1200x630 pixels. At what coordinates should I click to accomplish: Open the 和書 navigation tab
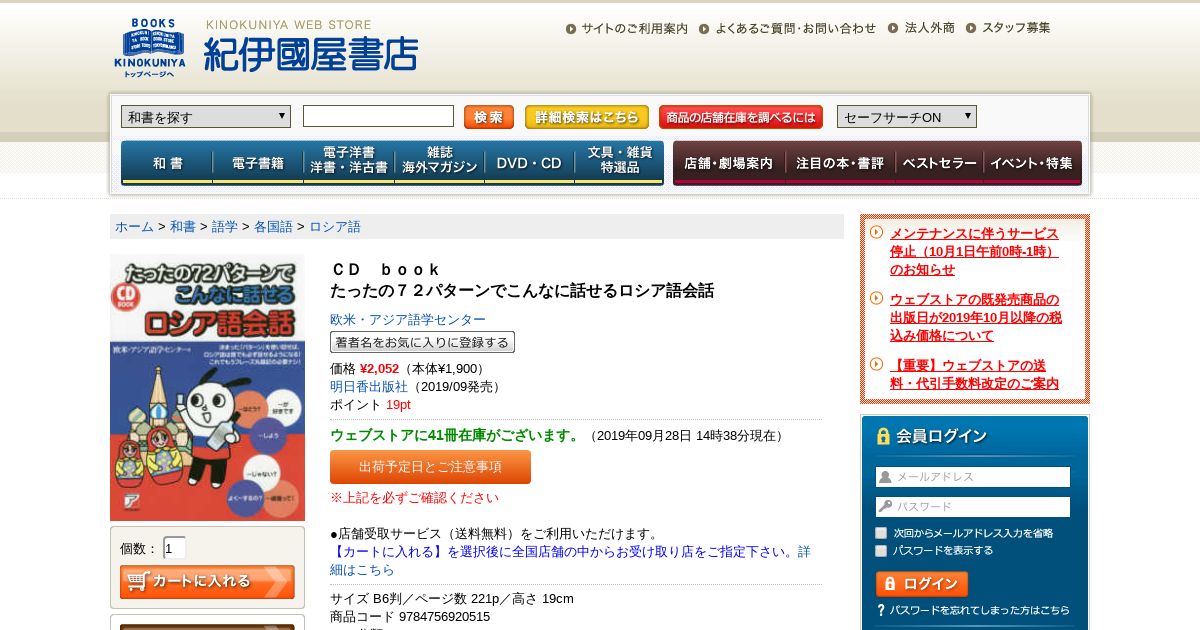[167, 163]
